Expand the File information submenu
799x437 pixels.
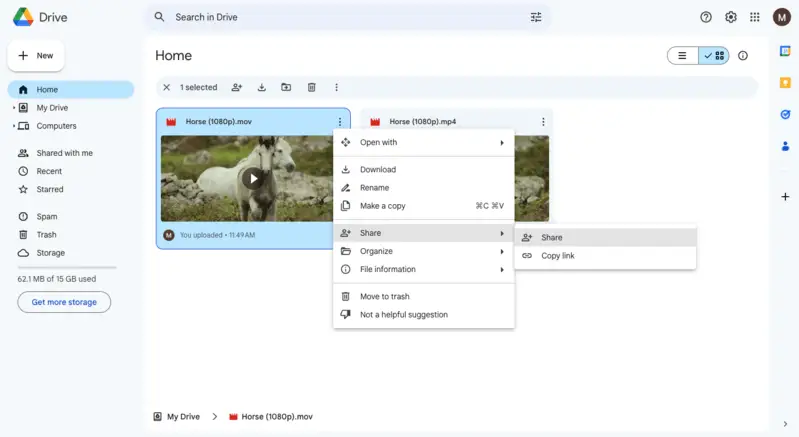coord(423,269)
